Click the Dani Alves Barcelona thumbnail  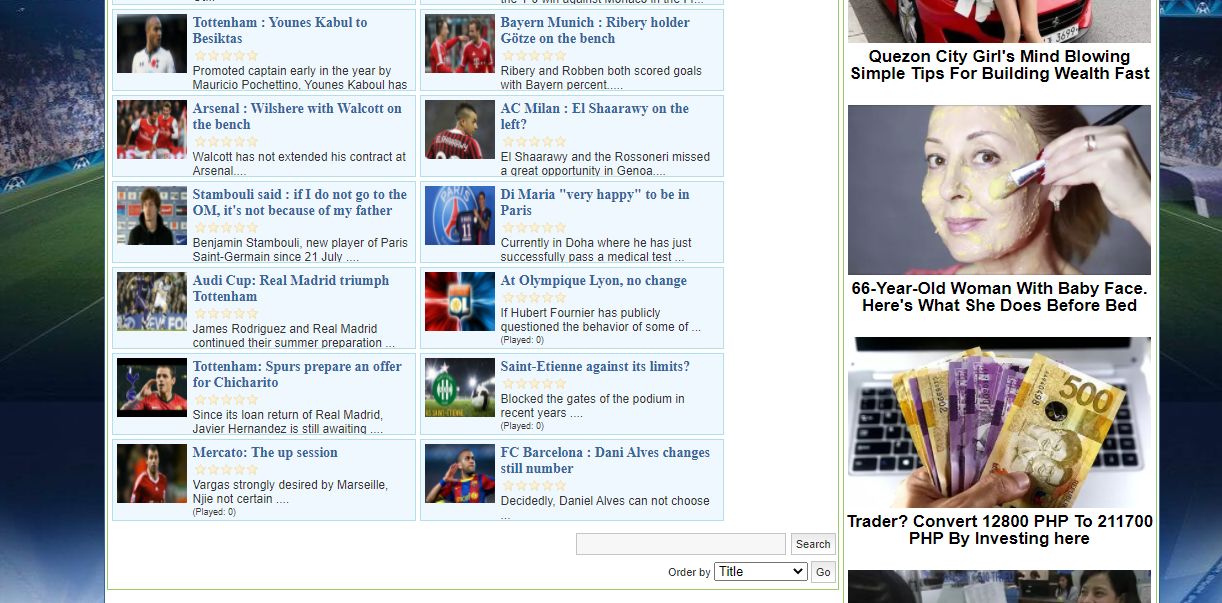point(459,473)
